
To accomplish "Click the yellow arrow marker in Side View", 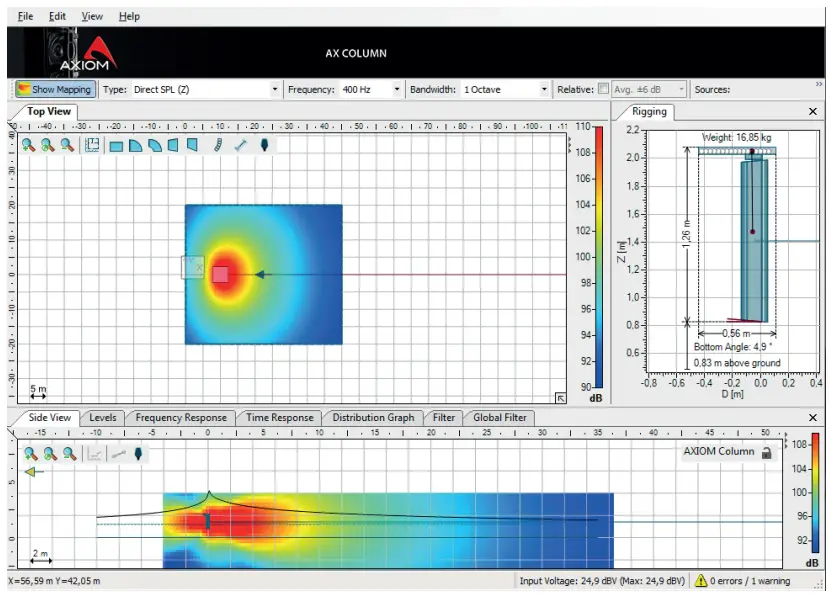I will [x=34, y=472].
